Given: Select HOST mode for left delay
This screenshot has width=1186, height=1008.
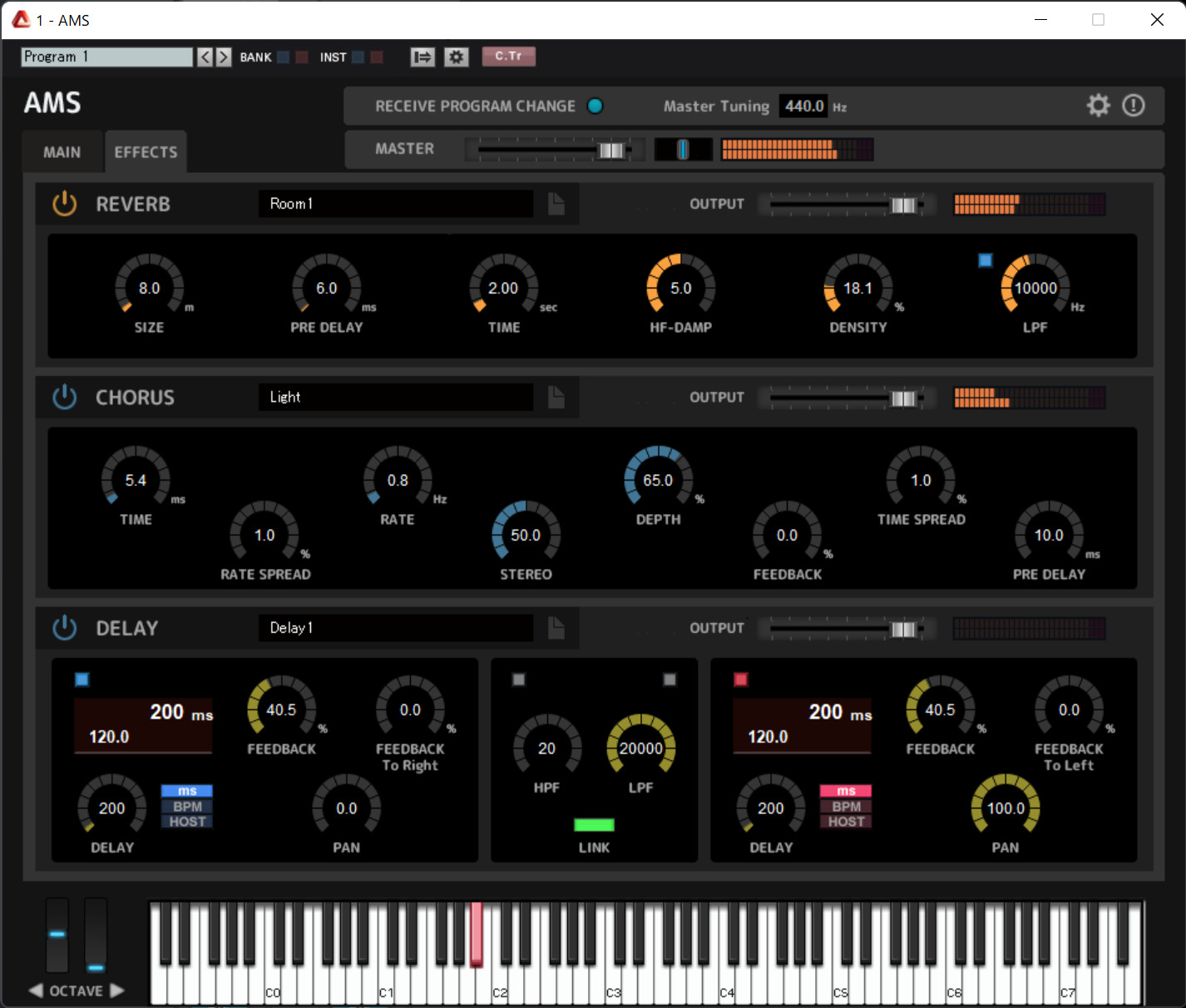Looking at the screenshot, I should click(x=187, y=822).
